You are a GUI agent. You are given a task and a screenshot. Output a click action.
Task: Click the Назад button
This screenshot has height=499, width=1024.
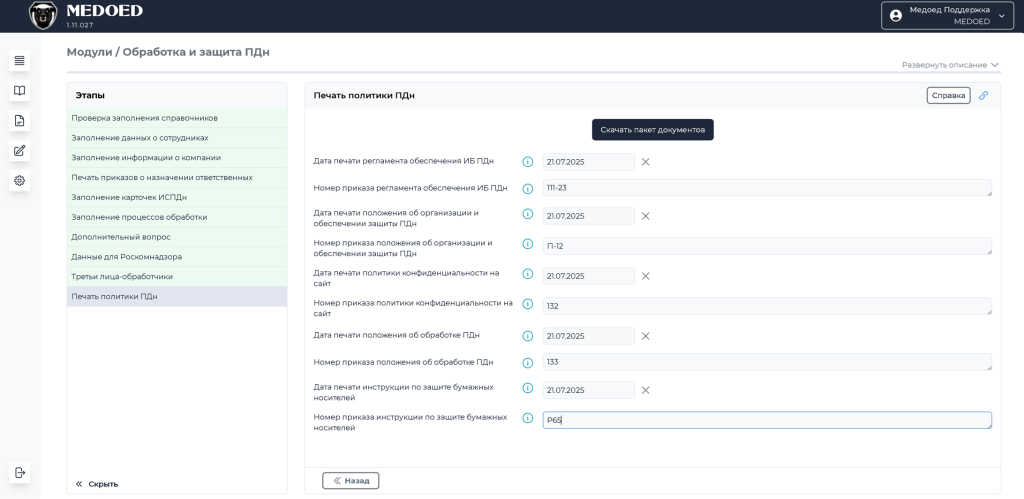coord(351,481)
